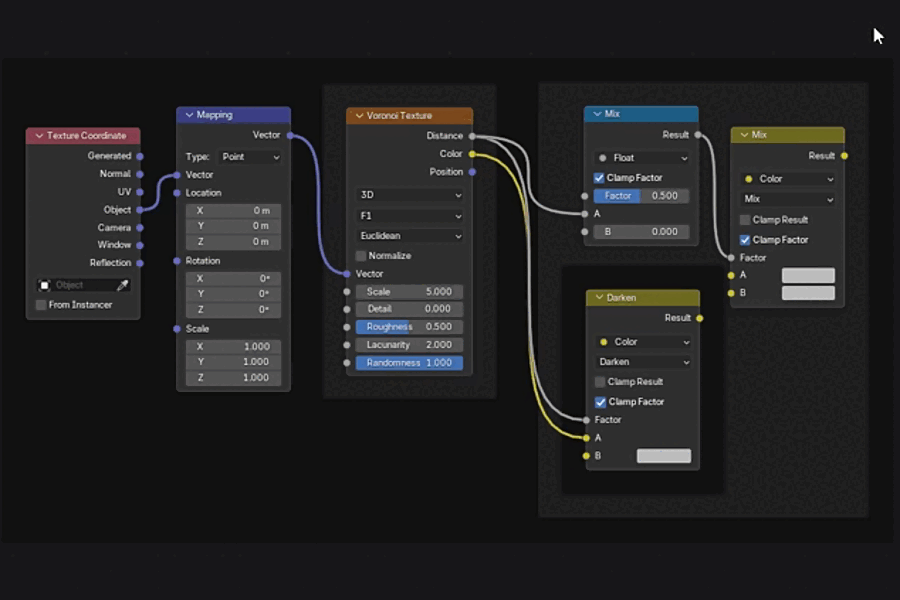Click the object field icon in Texture Coordinate
Image resolution: width=900 pixels, height=600 pixels.
point(44,285)
